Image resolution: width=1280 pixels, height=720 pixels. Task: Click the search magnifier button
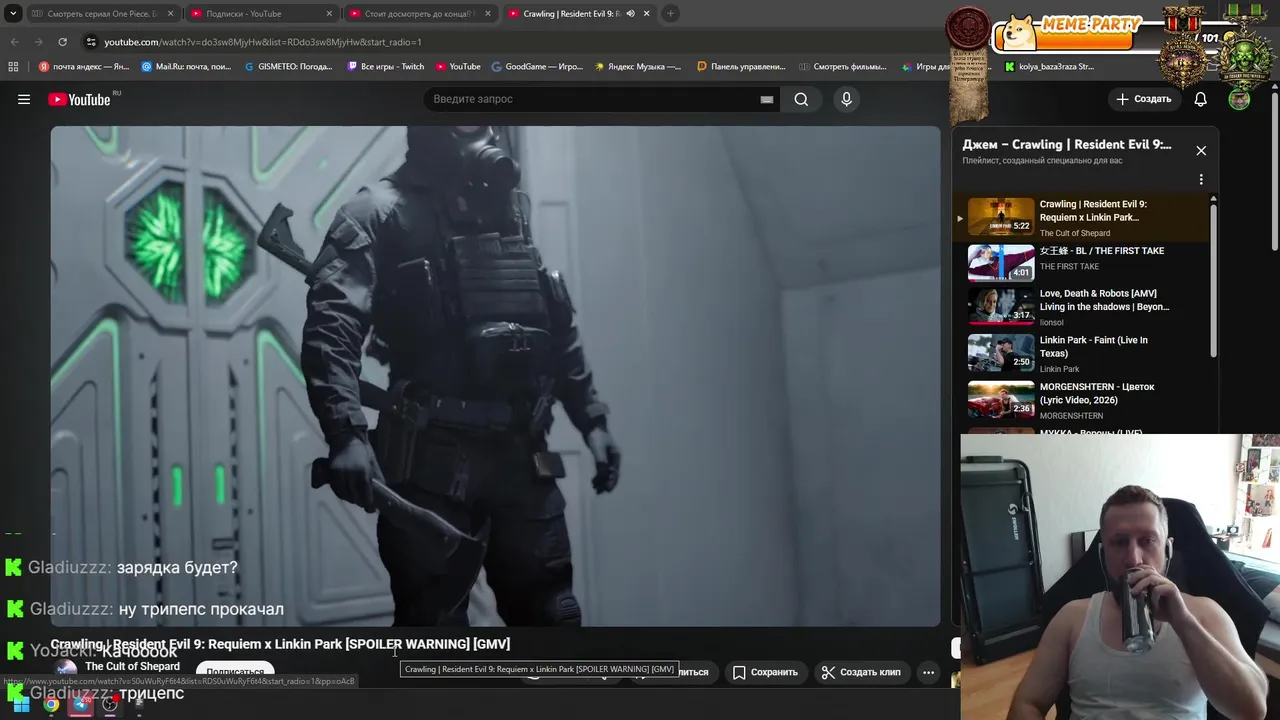click(801, 99)
